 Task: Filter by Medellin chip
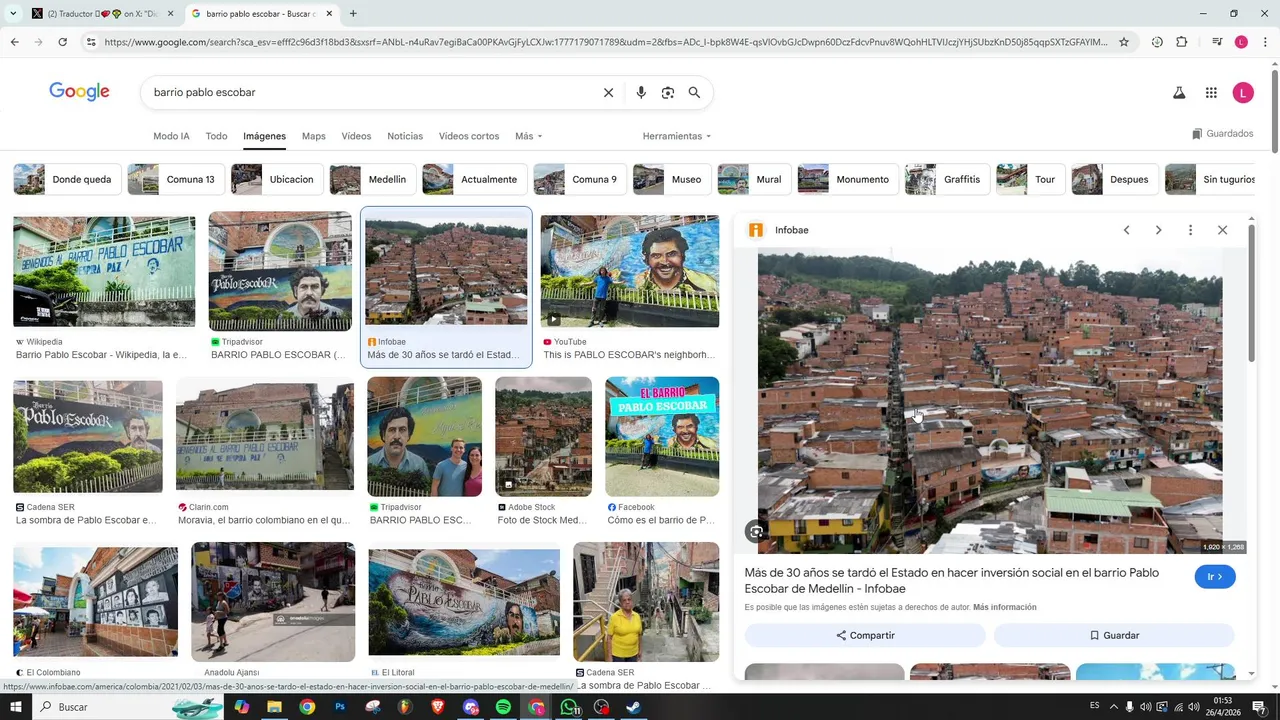point(372,179)
